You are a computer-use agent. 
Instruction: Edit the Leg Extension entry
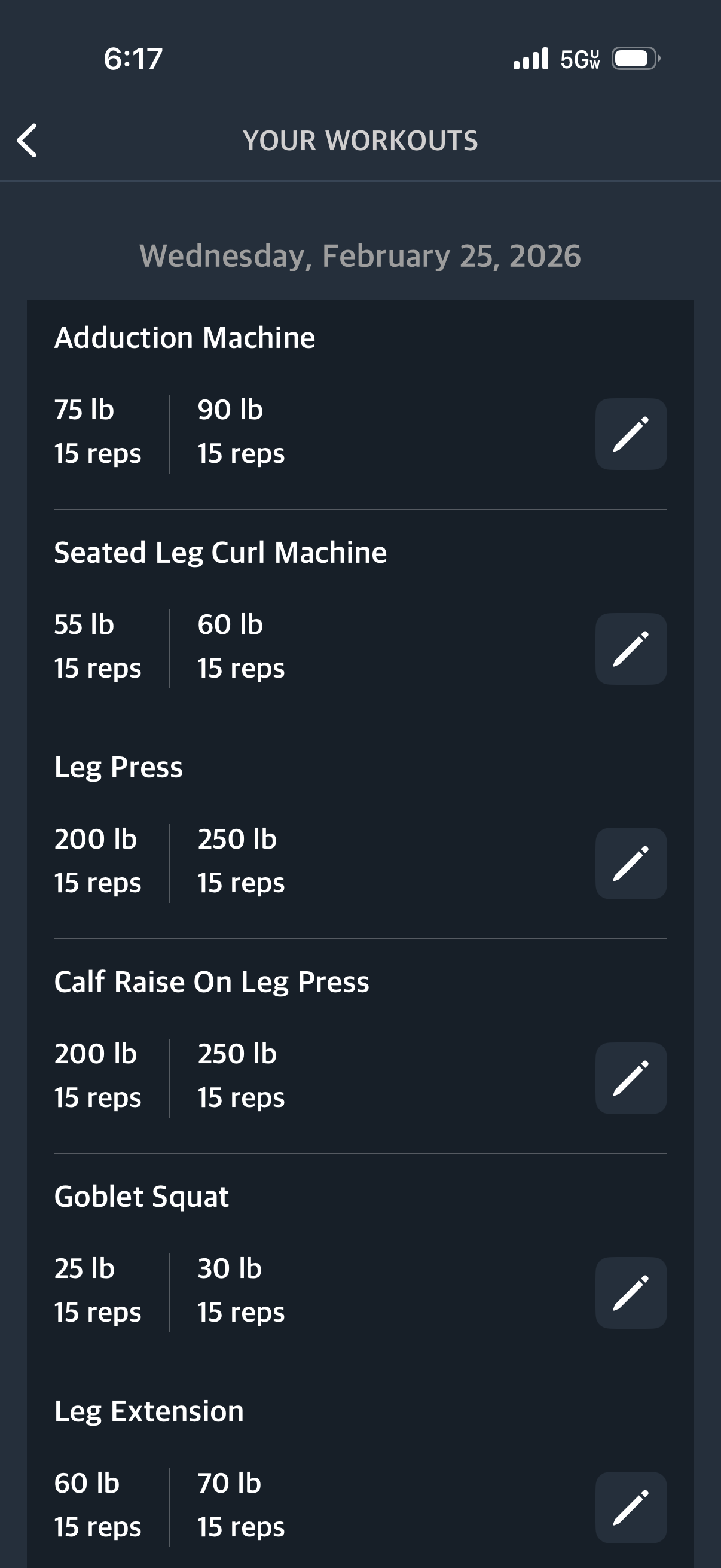coord(630,1507)
